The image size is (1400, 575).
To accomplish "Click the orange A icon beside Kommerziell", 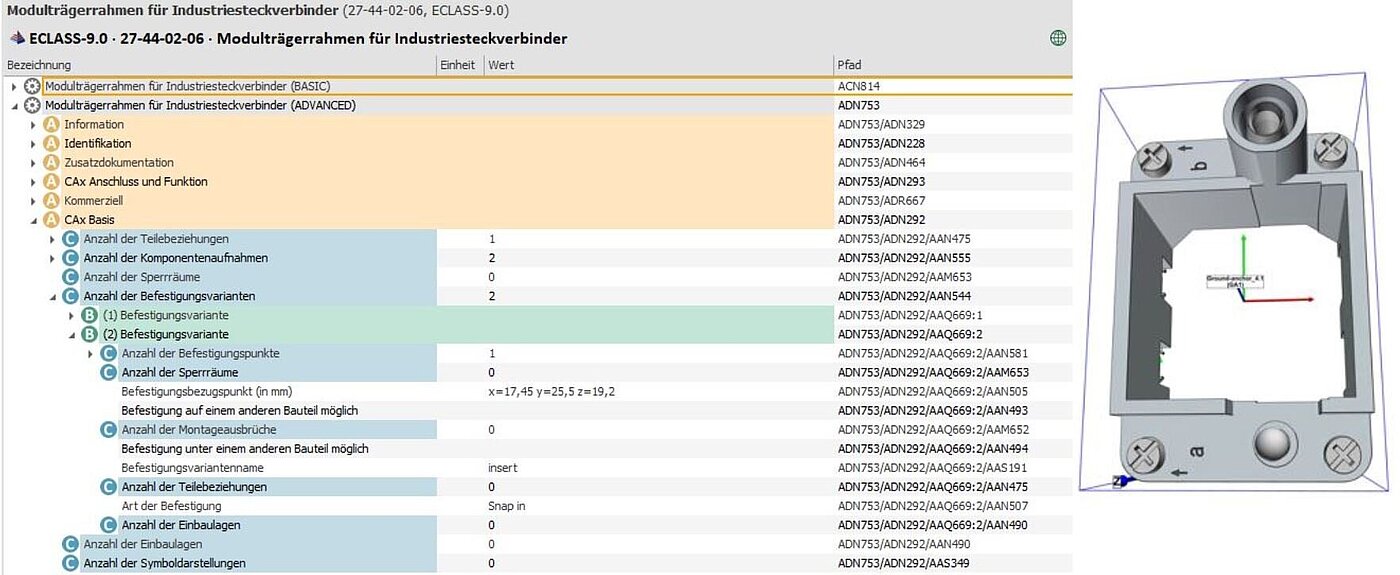I will [x=52, y=201].
